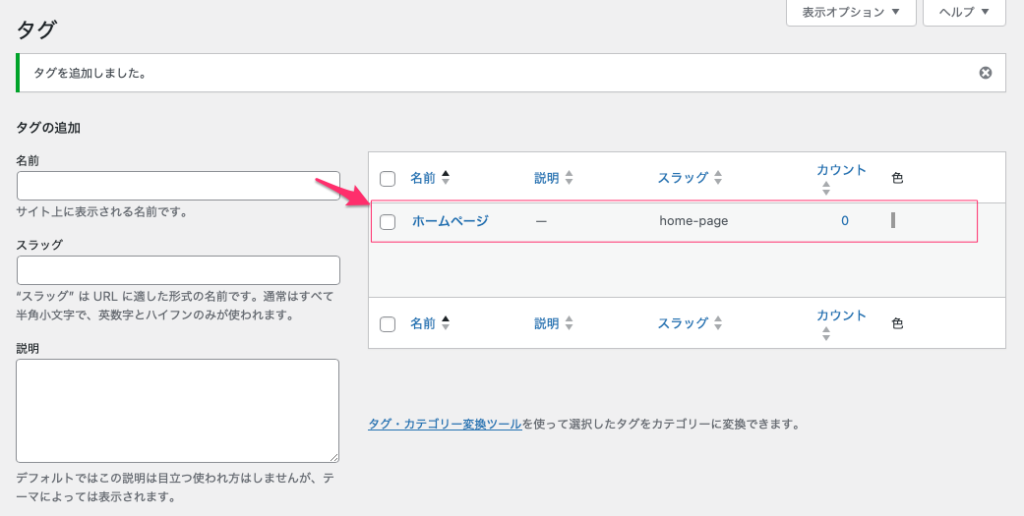Open タグ・カテゴリー変換ツール link
1024x516 pixels.
click(x=445, y=424)
